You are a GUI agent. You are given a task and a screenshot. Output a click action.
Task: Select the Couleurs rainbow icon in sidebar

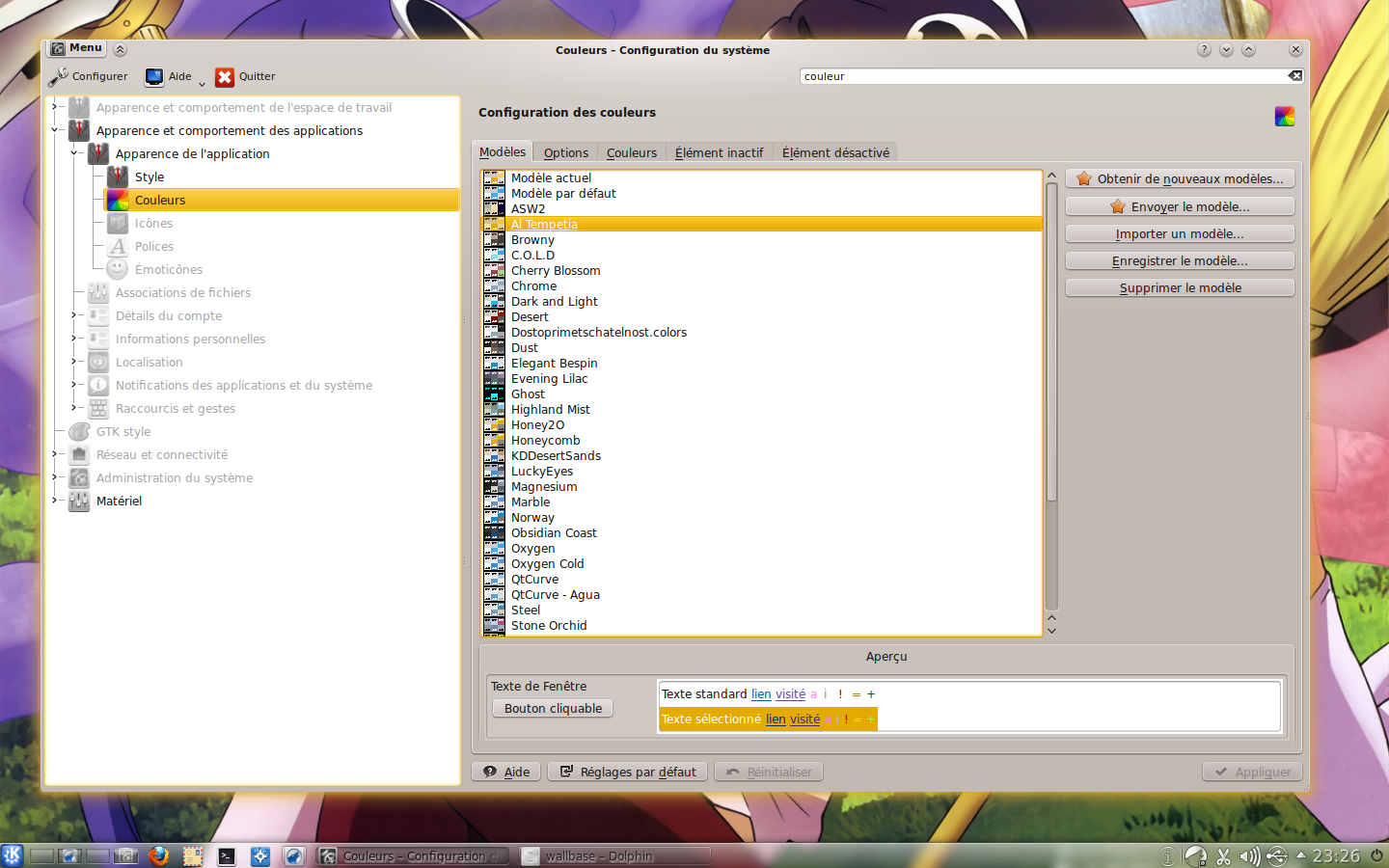coord(118,200)
